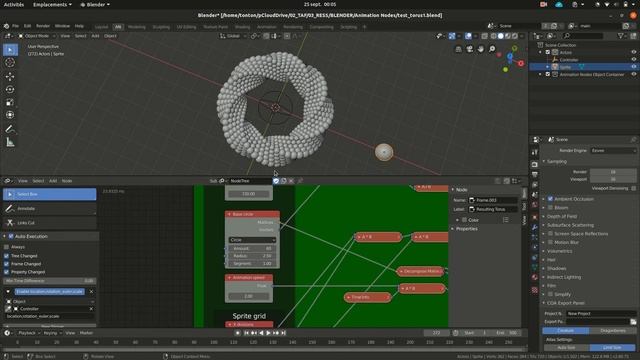Image resolution: width=640 pixels, height=360 pixels.
Task: Expand Depth of Field panel
Action: point(562,216)
